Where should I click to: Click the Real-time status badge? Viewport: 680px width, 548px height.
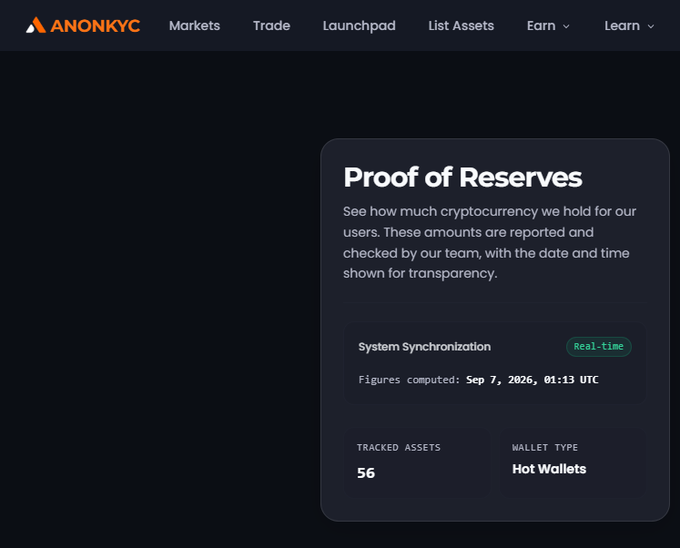(x=598, y=346)
